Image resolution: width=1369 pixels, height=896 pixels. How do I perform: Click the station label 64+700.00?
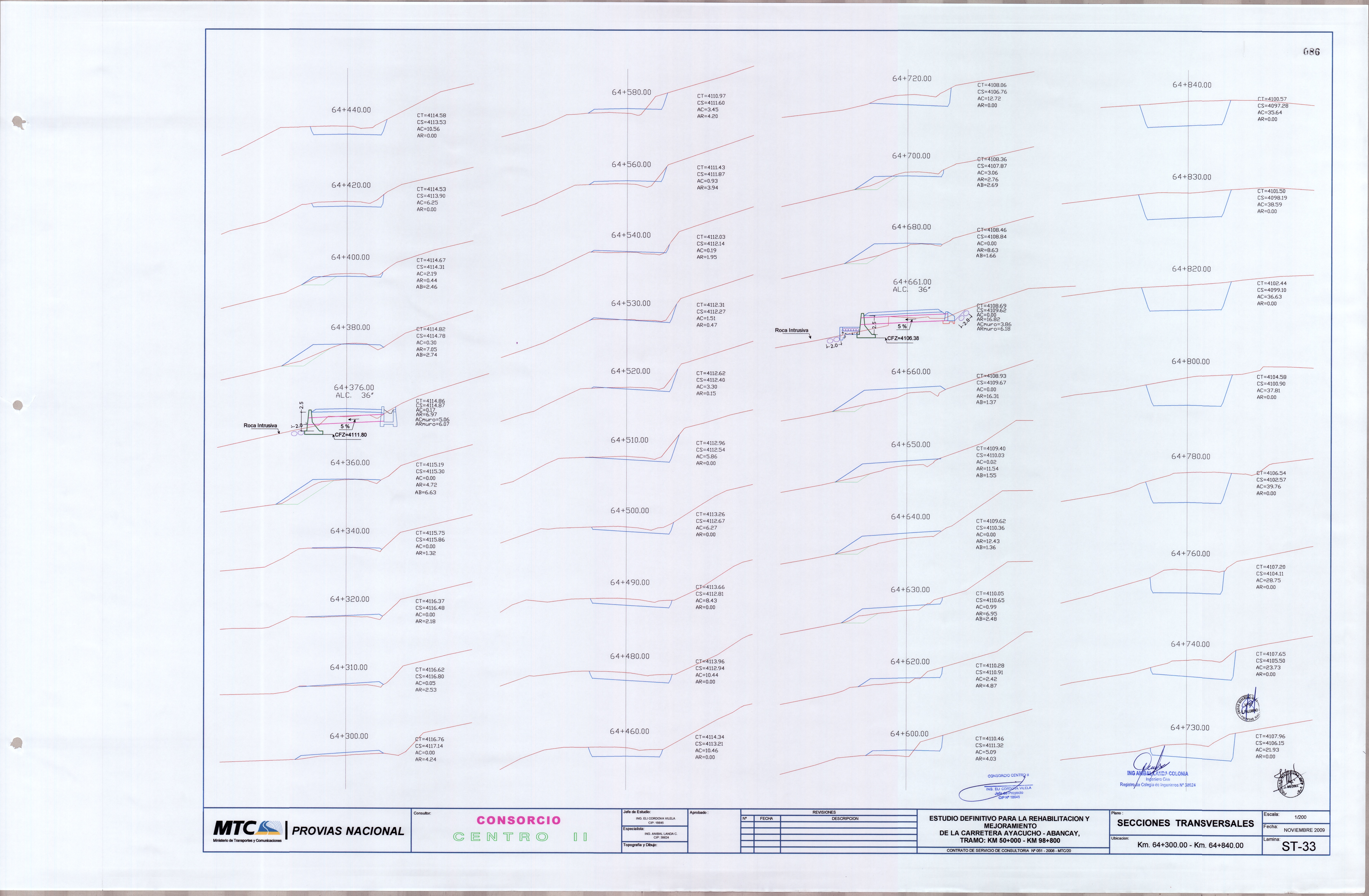[x=911, y=156]
